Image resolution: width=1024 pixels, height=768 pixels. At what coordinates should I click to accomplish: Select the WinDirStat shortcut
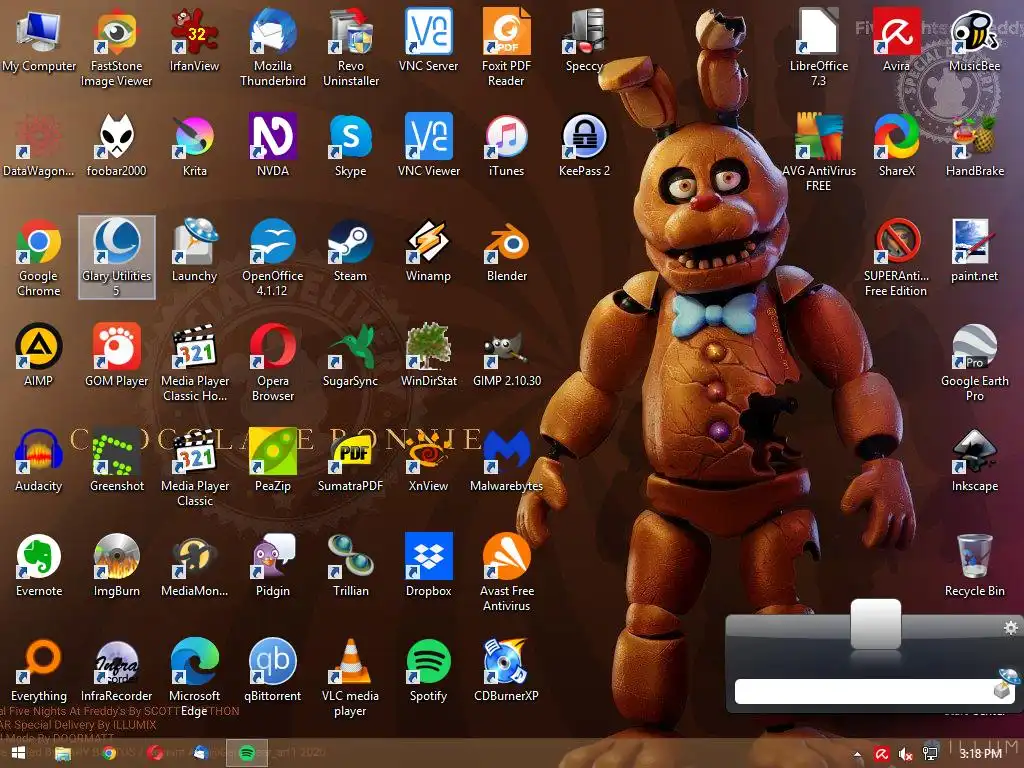428,357
